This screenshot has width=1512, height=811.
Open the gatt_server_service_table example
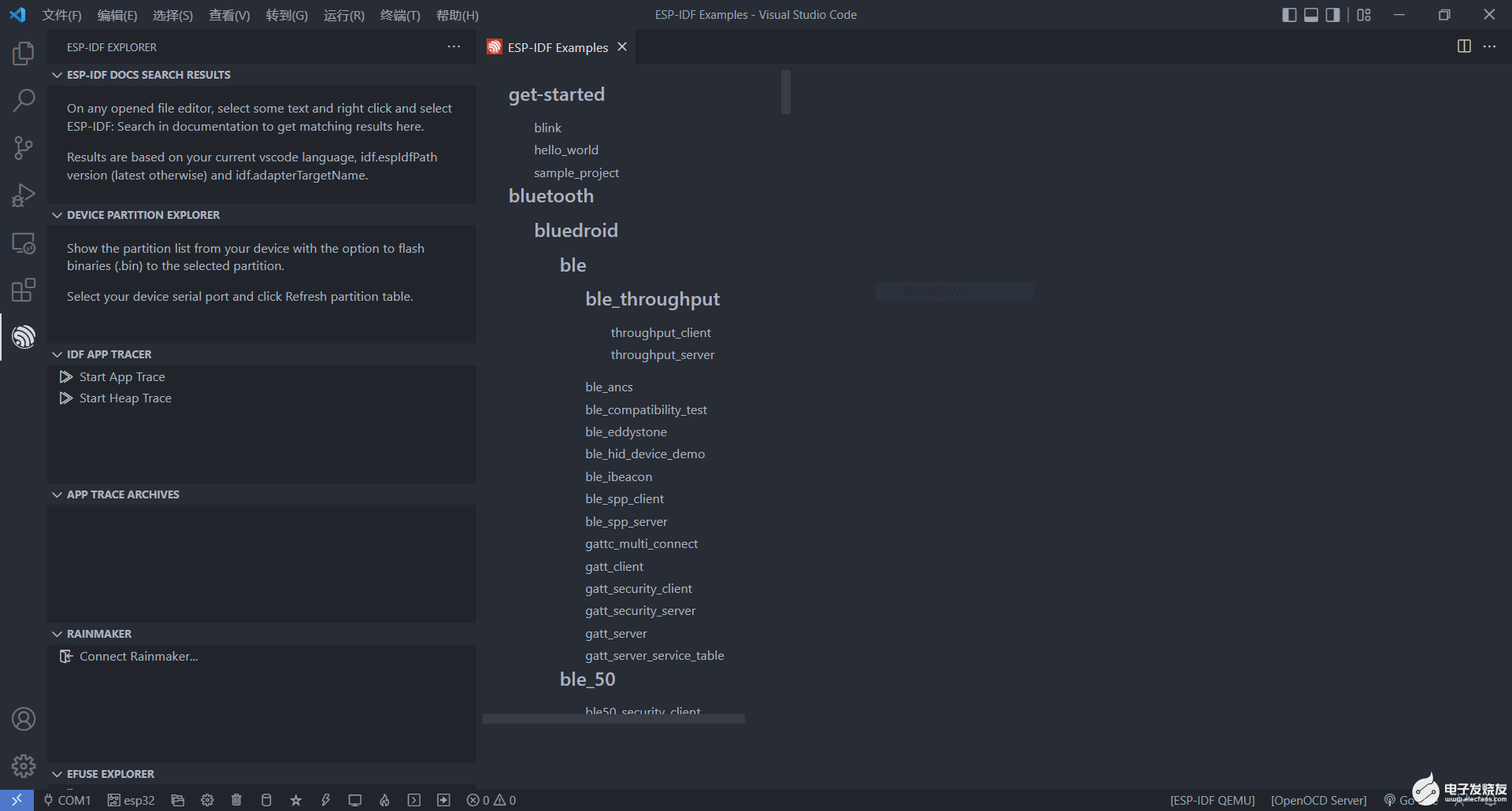point(654,655)
